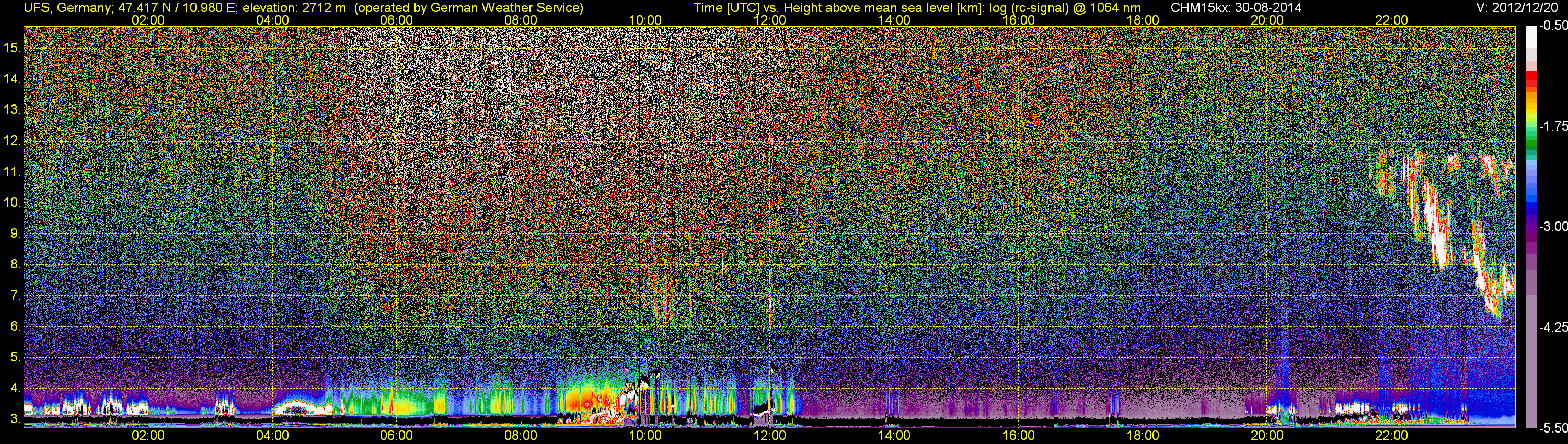Click the "13." height axis label

12,110
